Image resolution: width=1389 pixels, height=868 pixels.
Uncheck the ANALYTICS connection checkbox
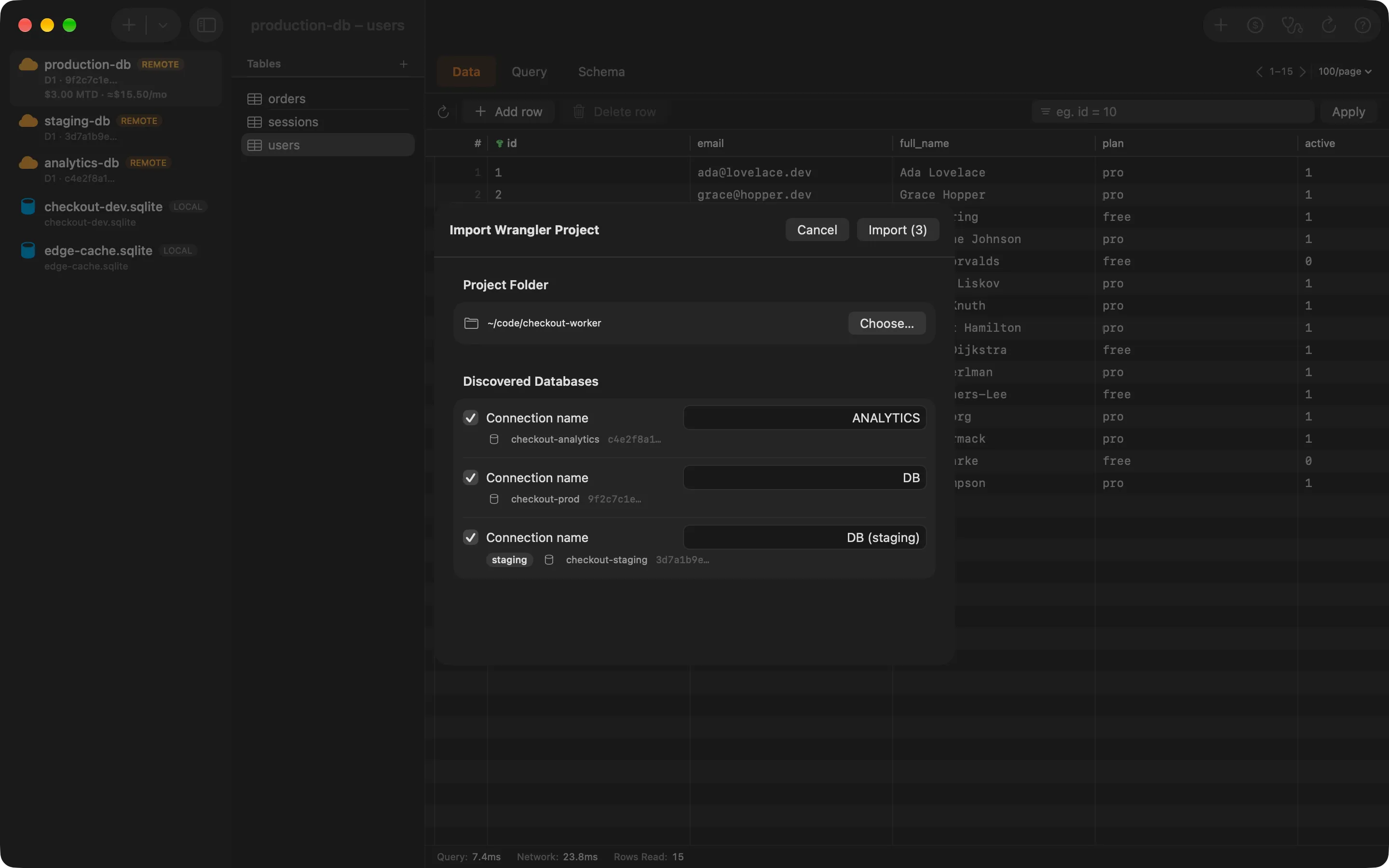pyautogui.click(x=471, y=418)
